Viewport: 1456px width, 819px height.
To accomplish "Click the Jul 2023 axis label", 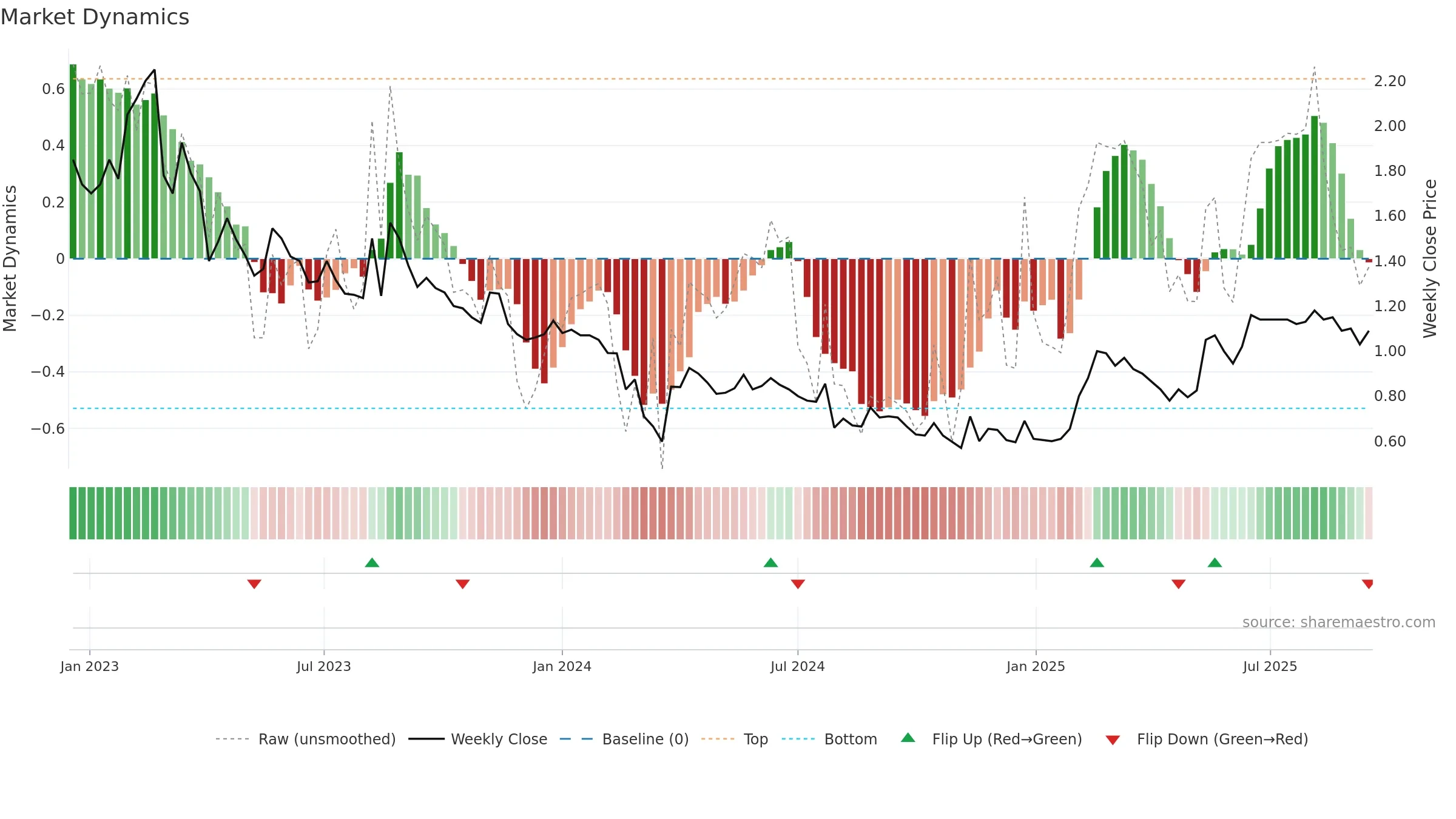I will 324,666.
